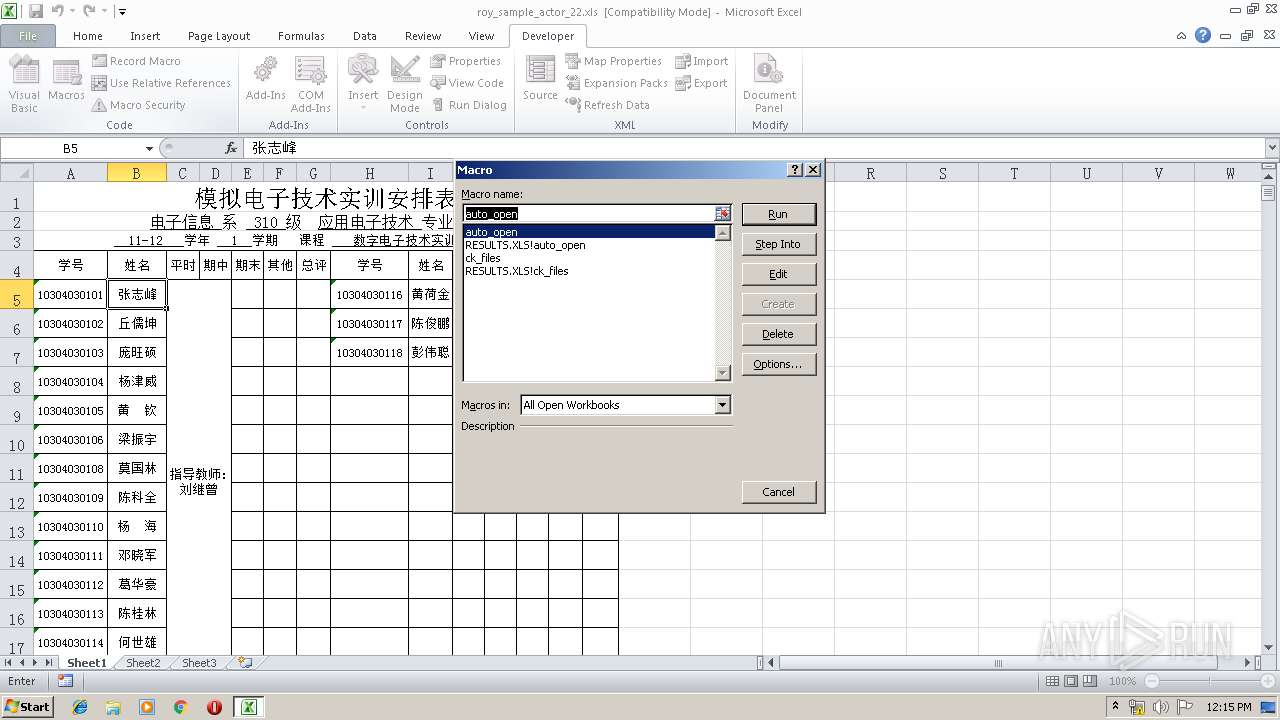
Task: Switch to the Formulas tab
Action: 301,35
